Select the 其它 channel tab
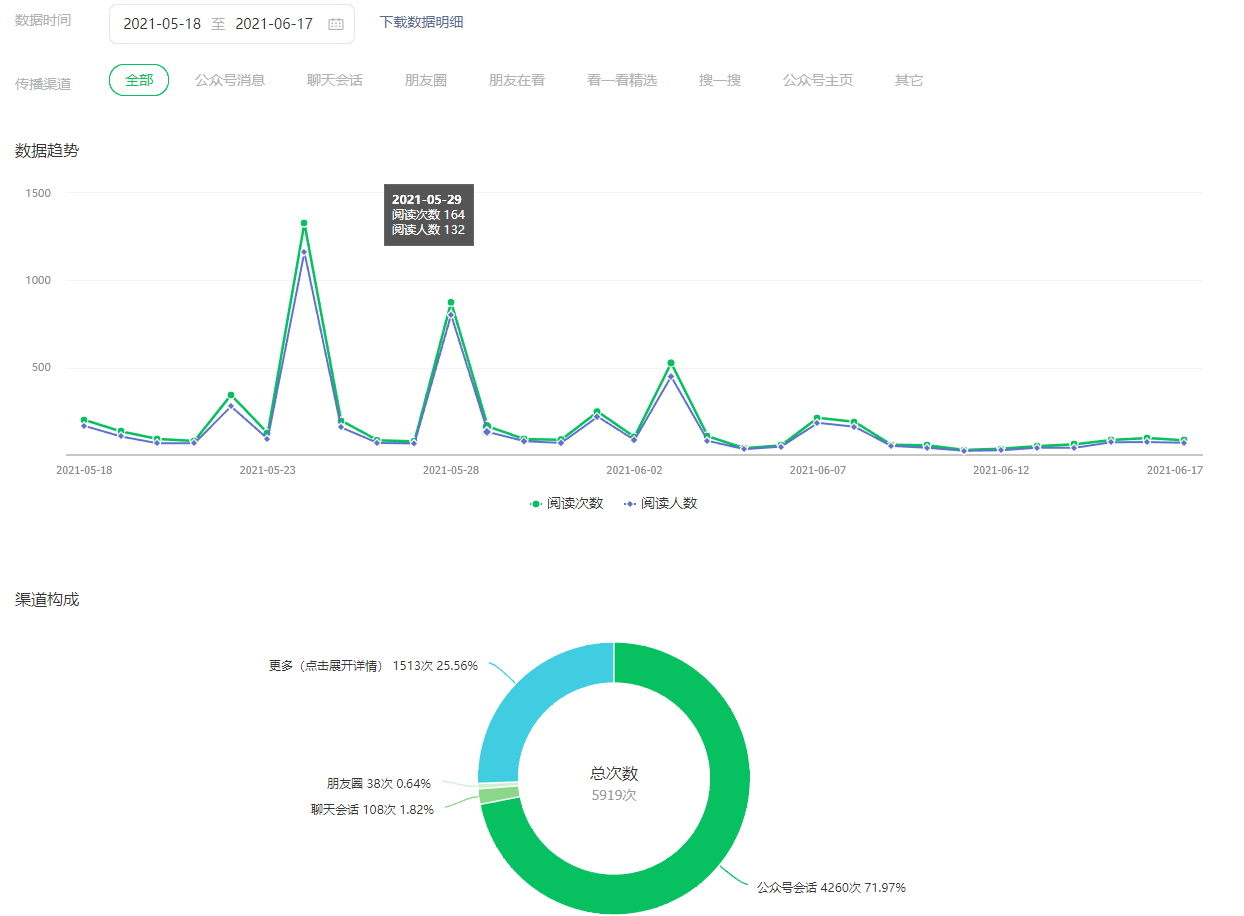This screenshot has width=1244, height=916. 909,80
